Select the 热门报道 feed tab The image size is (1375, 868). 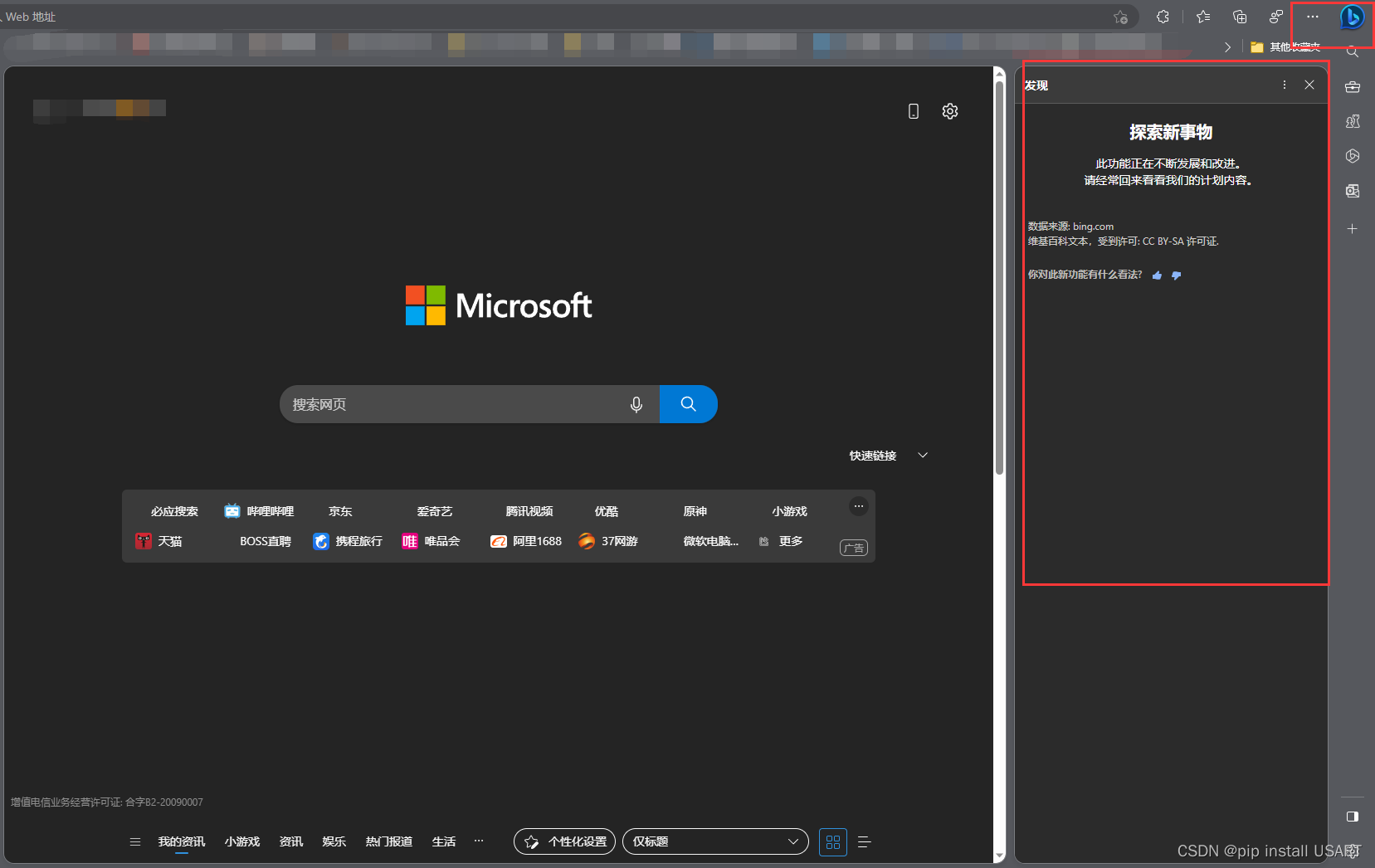[x=389, y=841]
